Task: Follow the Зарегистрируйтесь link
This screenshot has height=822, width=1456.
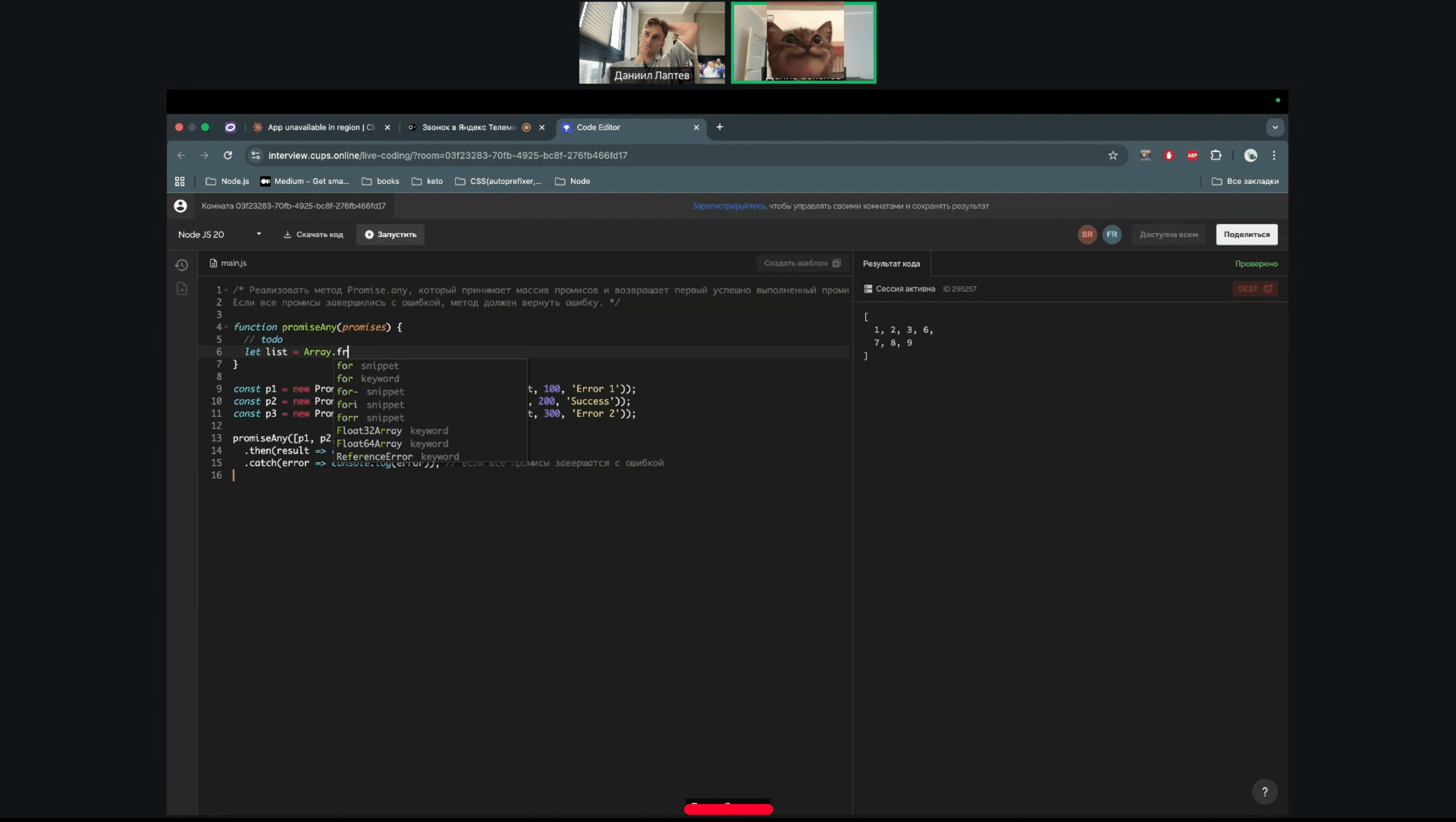Action: [729, 206]
